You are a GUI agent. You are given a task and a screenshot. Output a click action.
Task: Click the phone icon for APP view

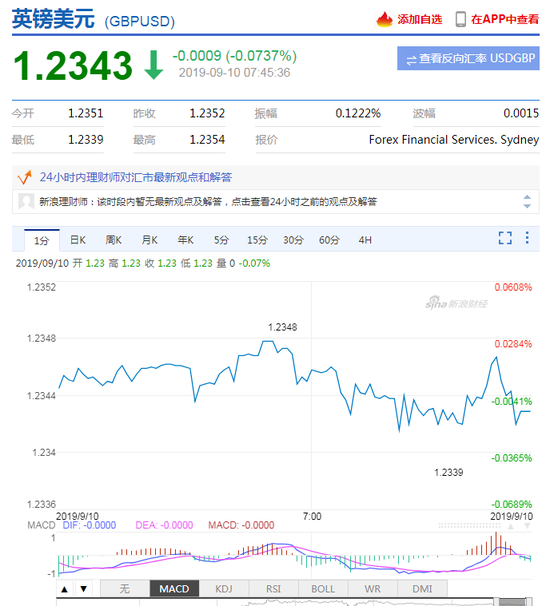460,19
